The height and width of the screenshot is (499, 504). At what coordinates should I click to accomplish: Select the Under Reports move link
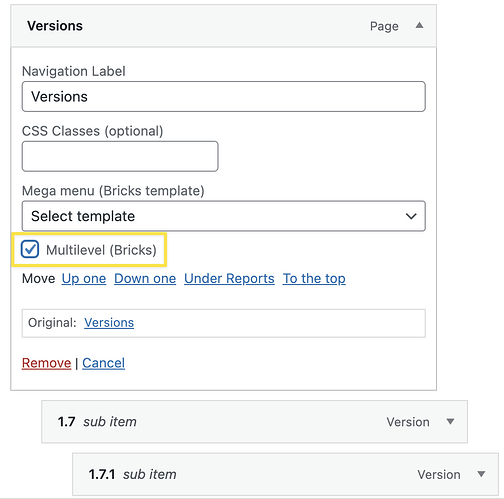(x=229, y=278)
